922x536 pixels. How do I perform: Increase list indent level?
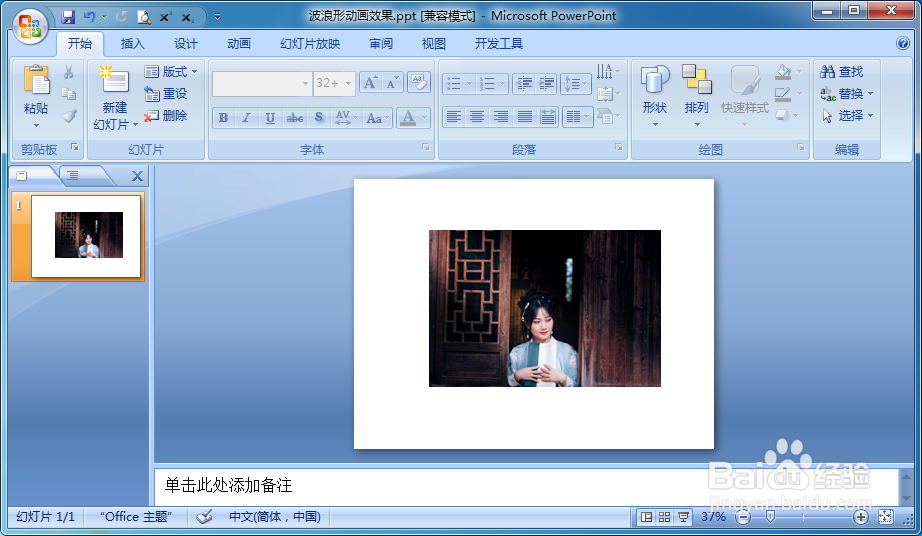546,84
